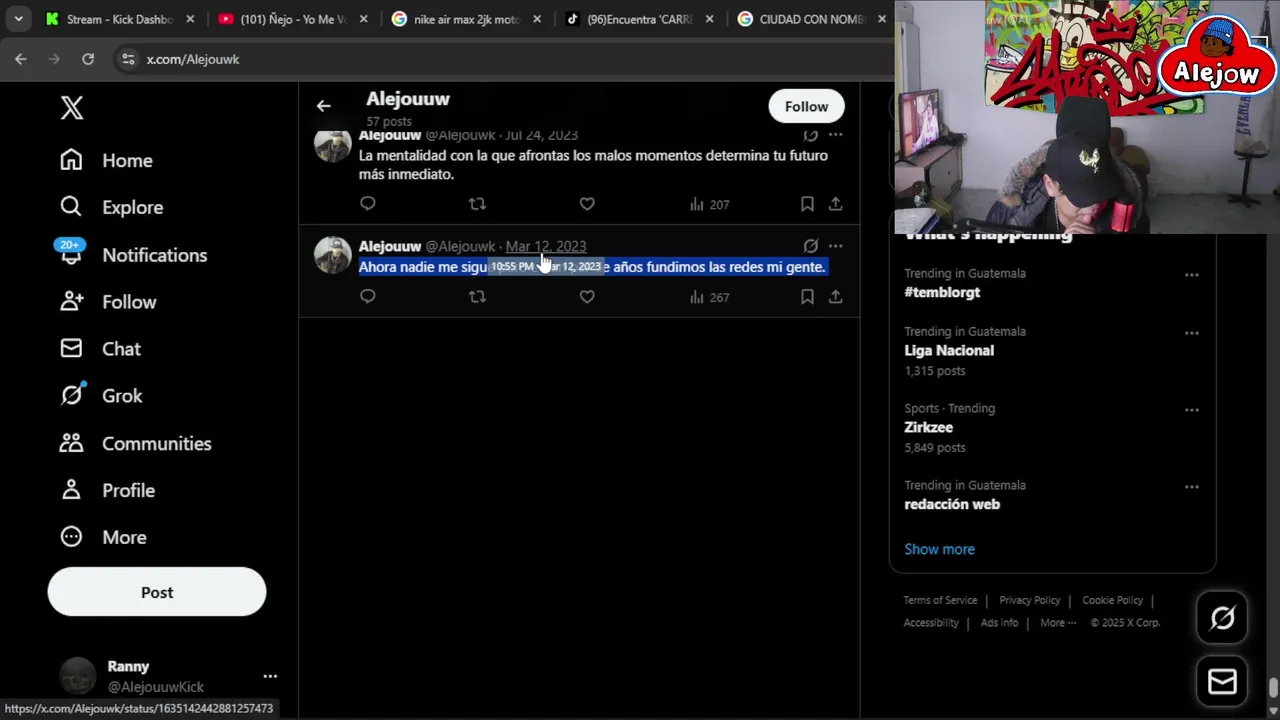The image size is (1280, 720).
Task: Open options for #temblorgt trend
Action: click(1191, 275)
